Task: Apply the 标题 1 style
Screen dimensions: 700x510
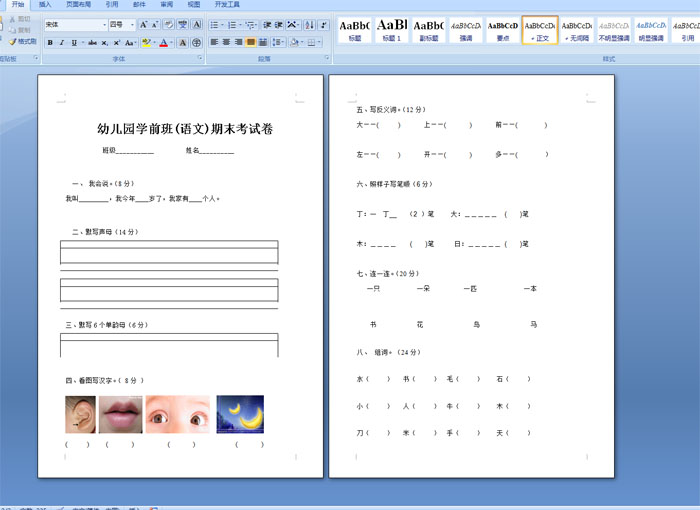Action: click(x=392, y=30)
